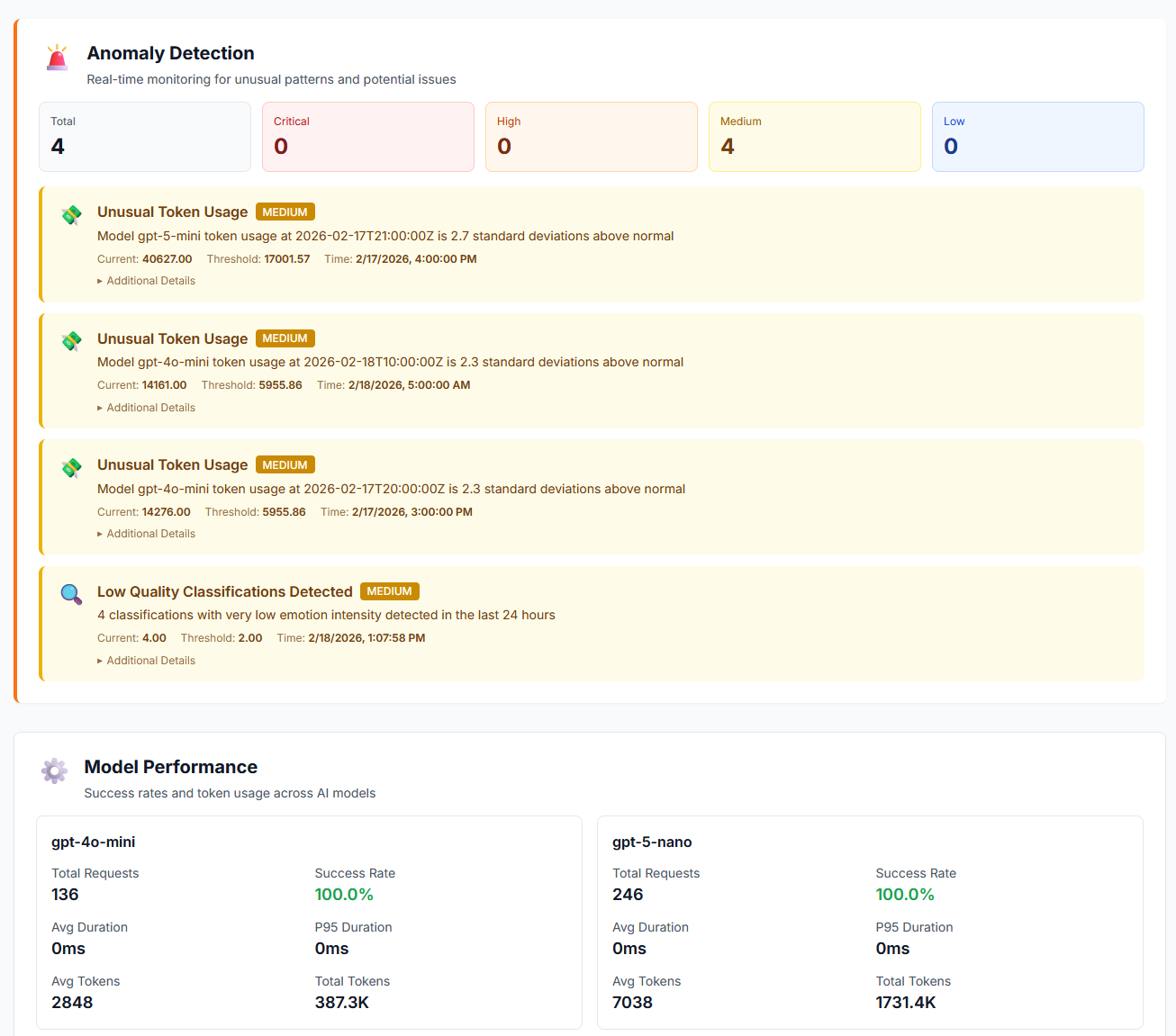The width and height of the screenshot is (1176, 1036).
Task: Click the Low Quality Classifications Detected title
Action: pos(225,591)
